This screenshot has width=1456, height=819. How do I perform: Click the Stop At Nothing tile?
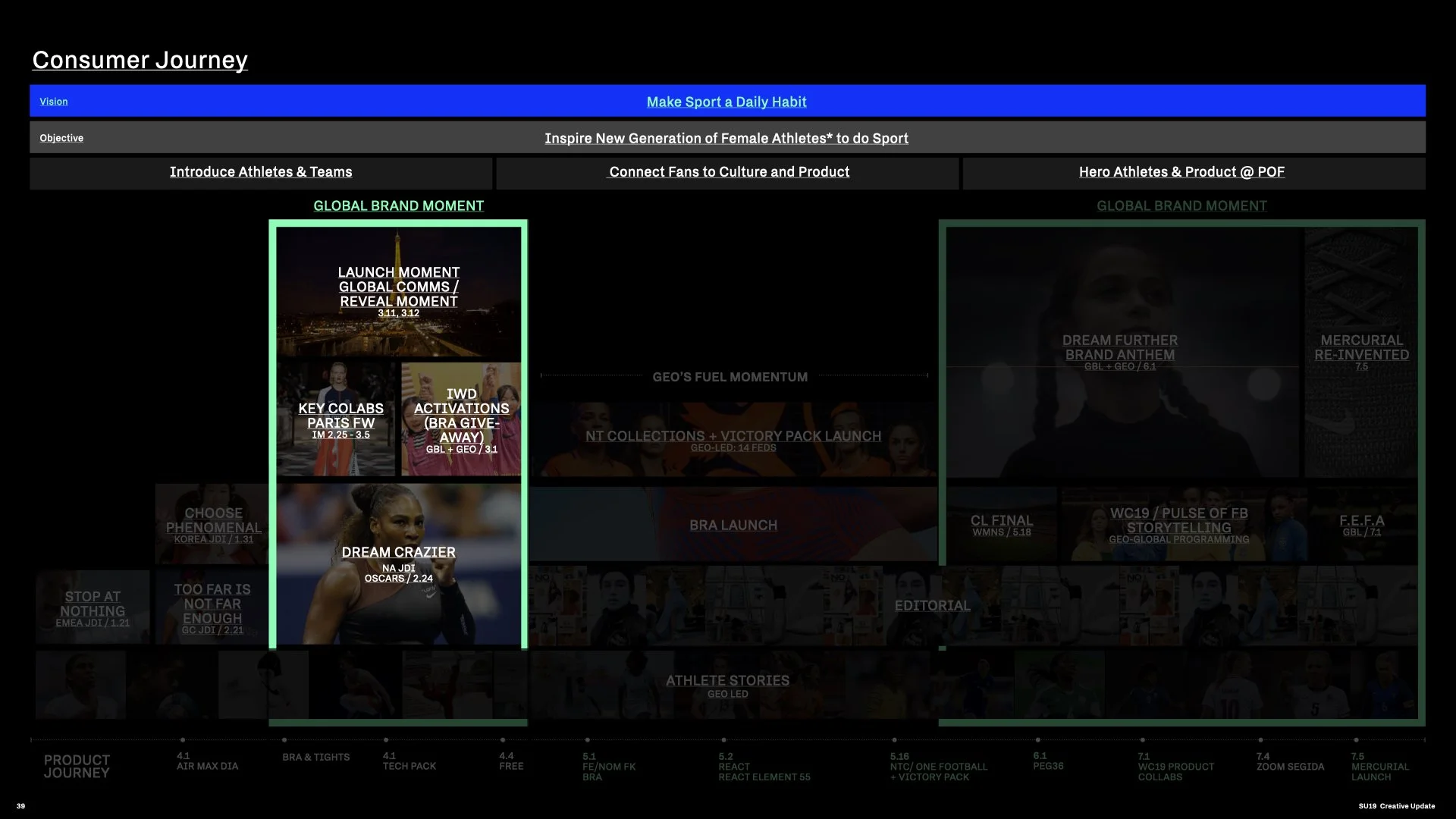click(x=93, y=607)
